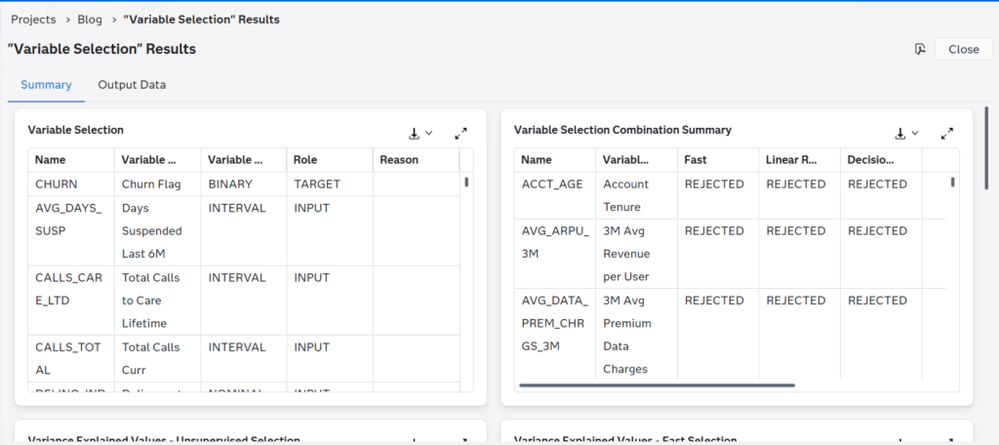Switch to the Summary tab
Screen dimensions: 999x445
[x=46, y=85]
